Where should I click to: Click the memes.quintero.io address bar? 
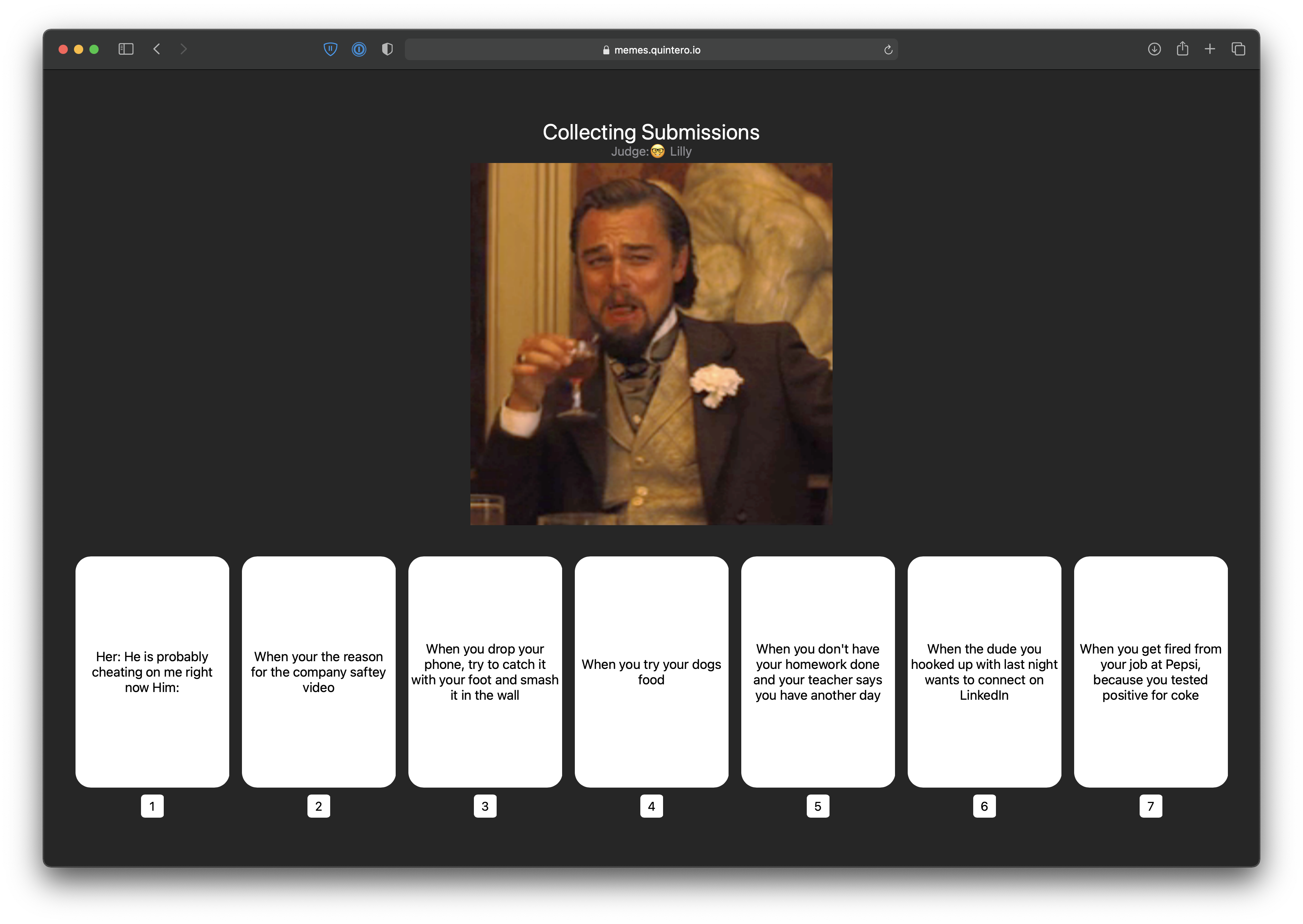click(x=651, y=50)
